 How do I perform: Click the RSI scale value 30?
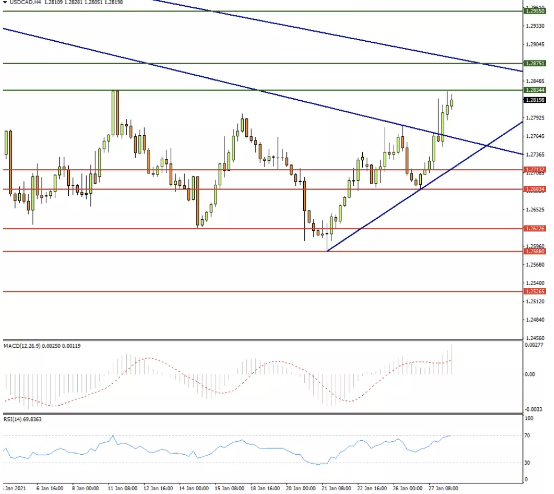pyautogui.click(x=527, y=463)
